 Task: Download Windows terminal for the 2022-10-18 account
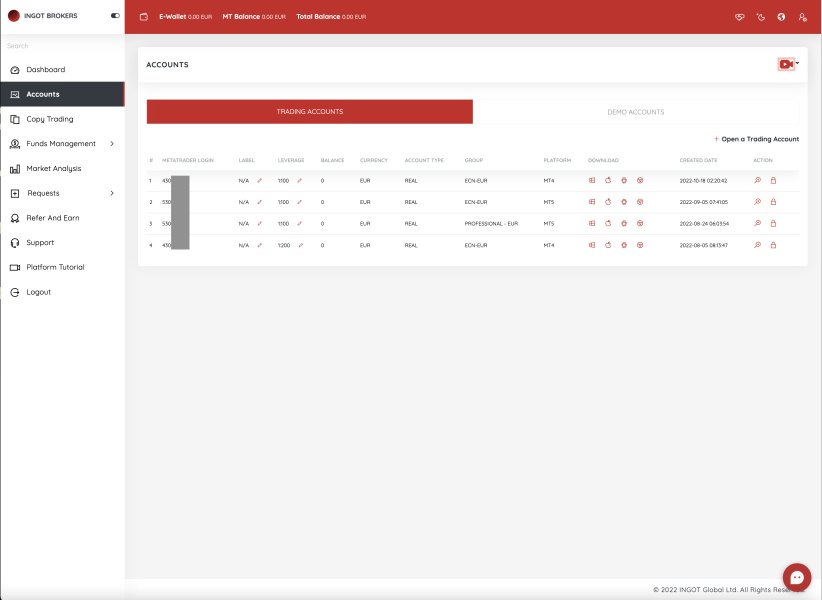pyautogui.click(x=592, y=180)
